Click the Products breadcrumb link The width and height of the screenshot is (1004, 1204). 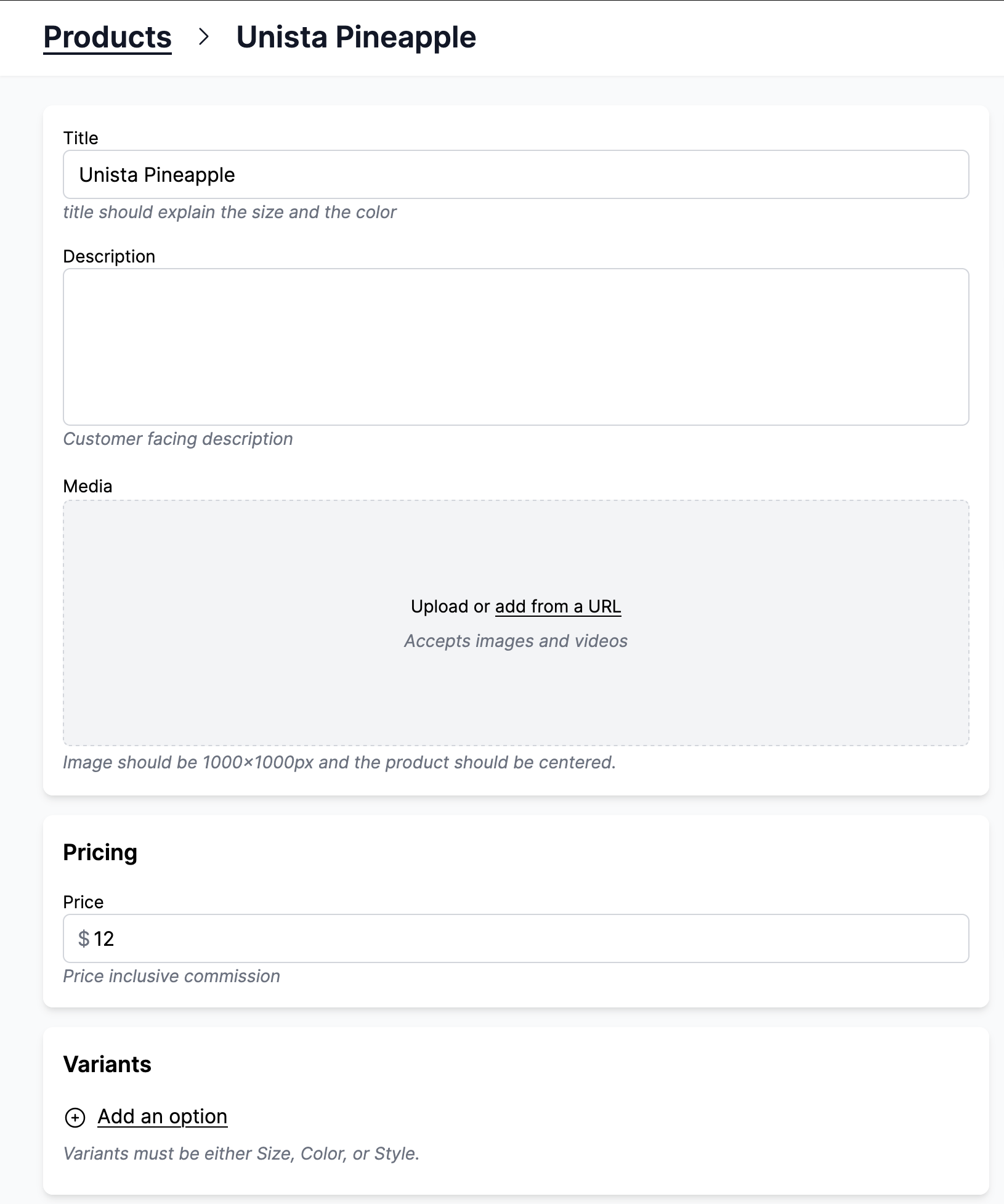107,37
